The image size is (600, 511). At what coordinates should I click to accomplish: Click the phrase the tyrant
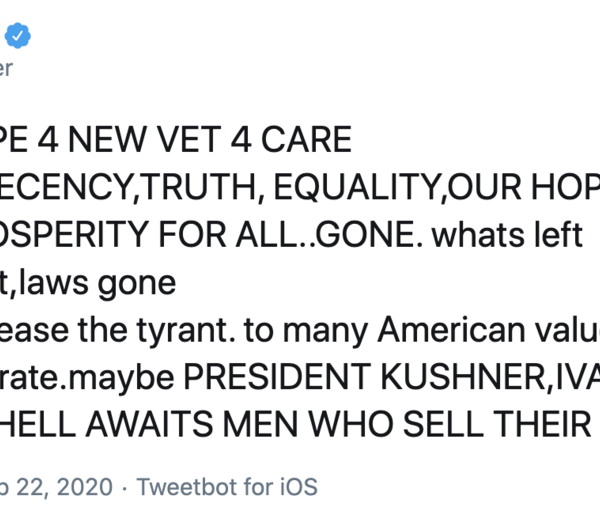167,331
